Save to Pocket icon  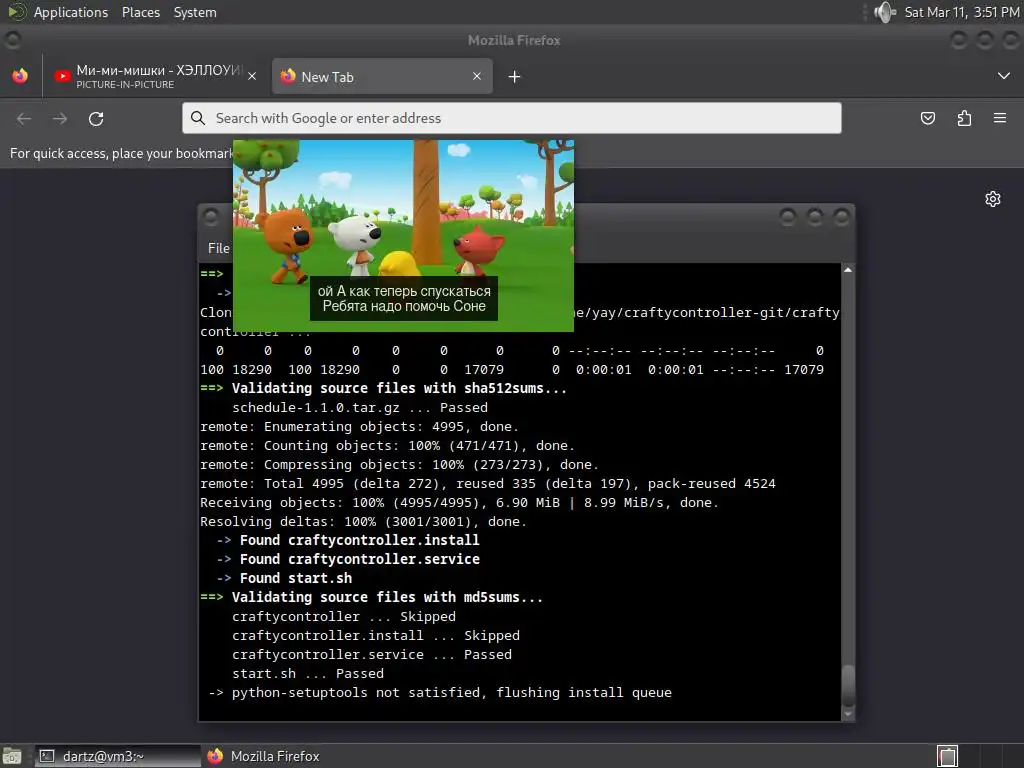(927, 118)
